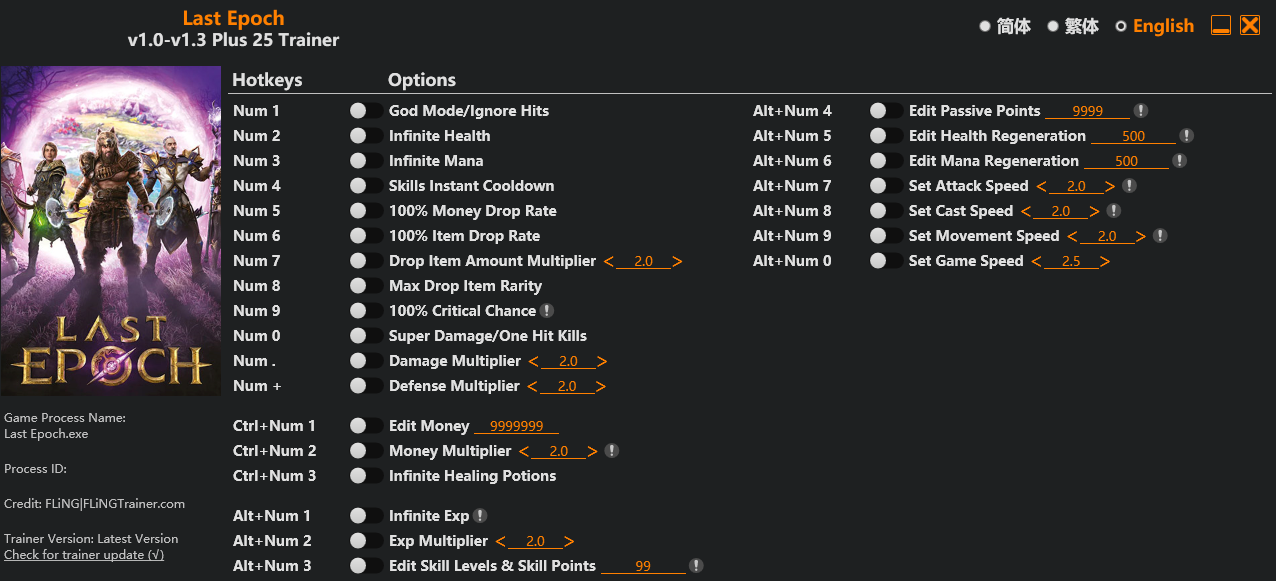Enable the Set Game Speed toggle
1276x581 pixels.
click(x=886, y=261)
